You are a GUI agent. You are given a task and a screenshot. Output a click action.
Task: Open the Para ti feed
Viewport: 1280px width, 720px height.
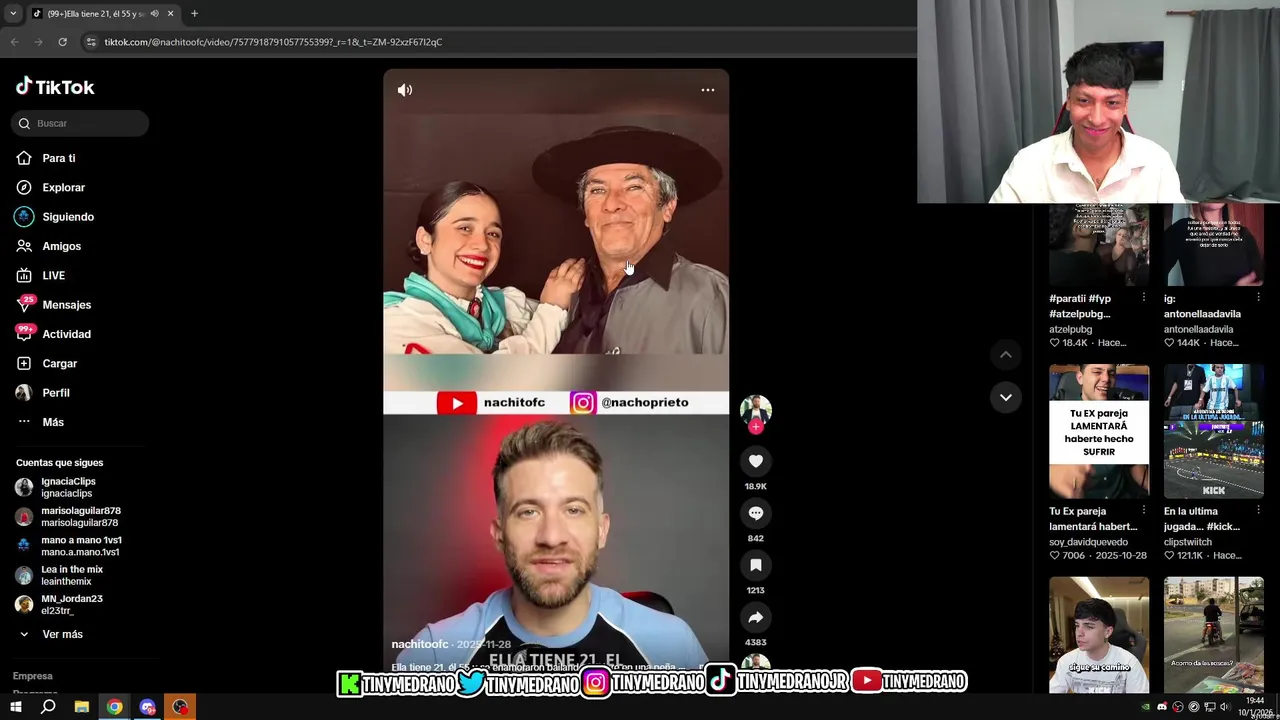tap(58, 158)
